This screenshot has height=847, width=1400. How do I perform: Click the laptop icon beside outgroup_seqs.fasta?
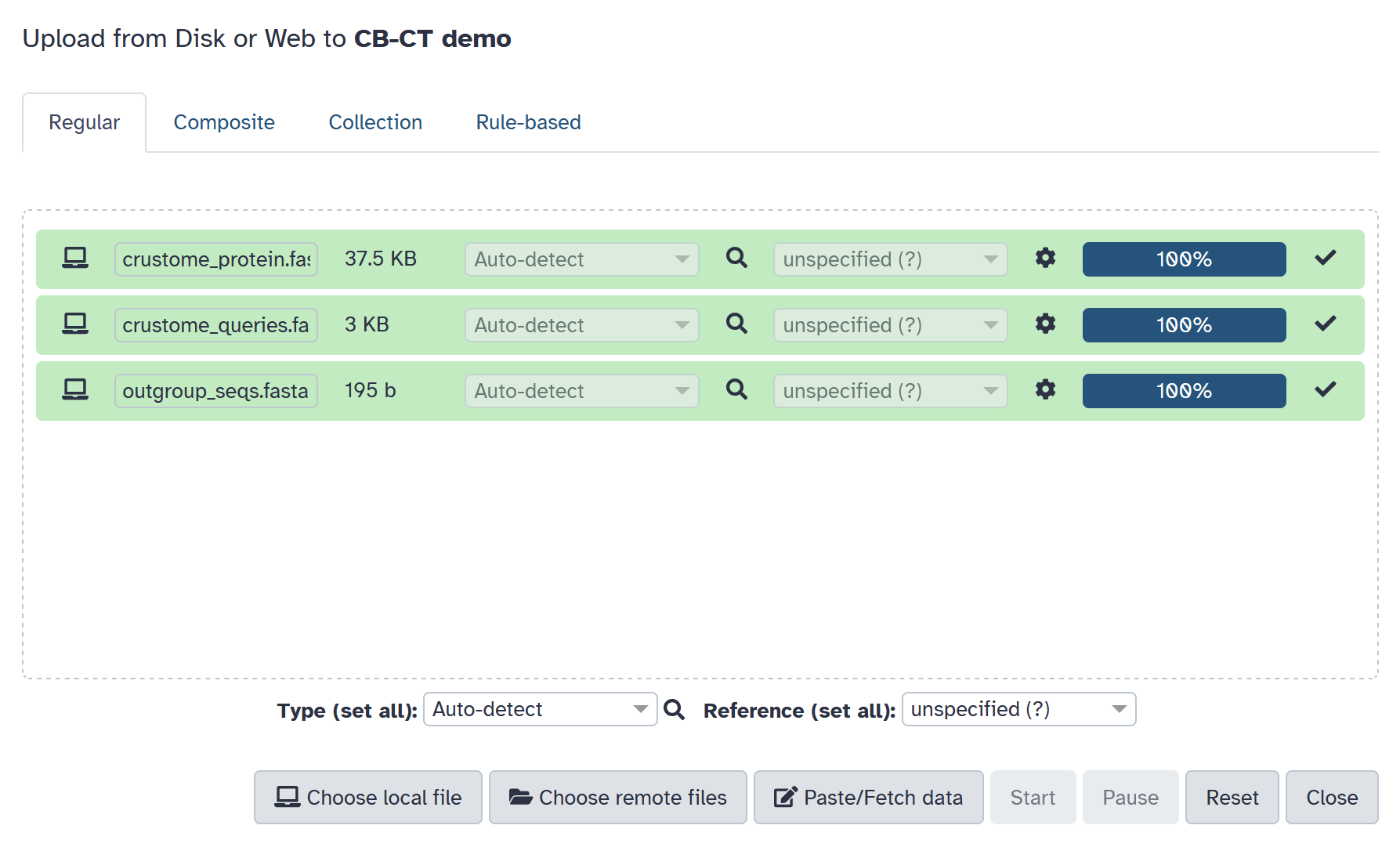click(x=75, y=389)
